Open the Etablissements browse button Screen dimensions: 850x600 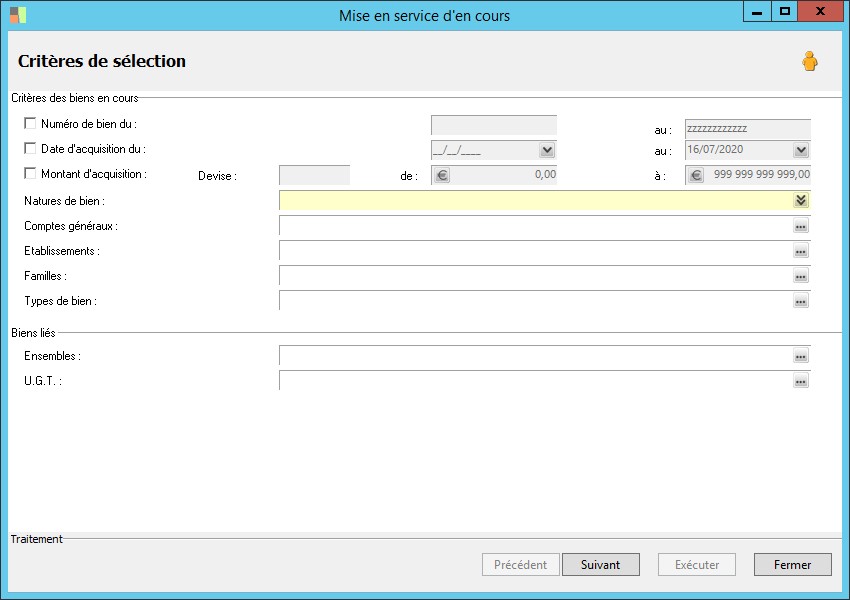[x=801, y=251]
